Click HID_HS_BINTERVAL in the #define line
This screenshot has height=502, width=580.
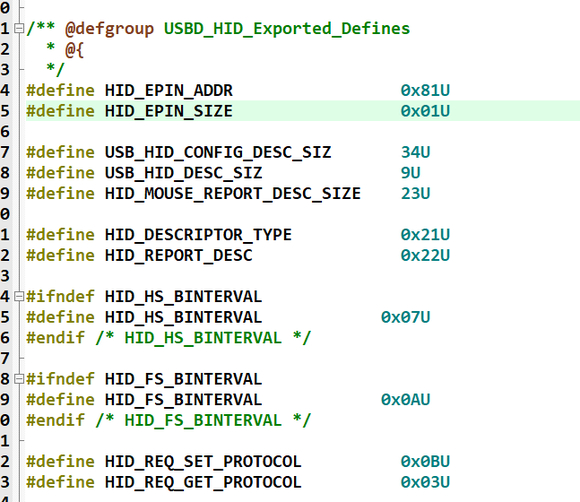click(183, 317)
